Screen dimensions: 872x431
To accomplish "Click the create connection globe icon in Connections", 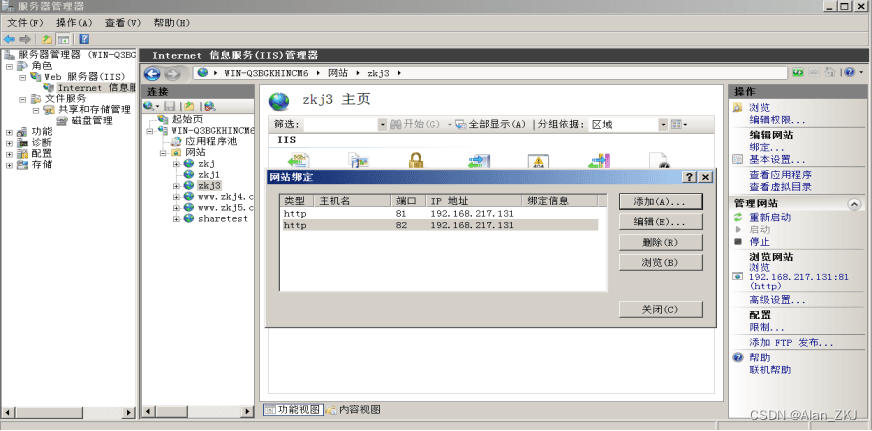I will click(148, 106).
